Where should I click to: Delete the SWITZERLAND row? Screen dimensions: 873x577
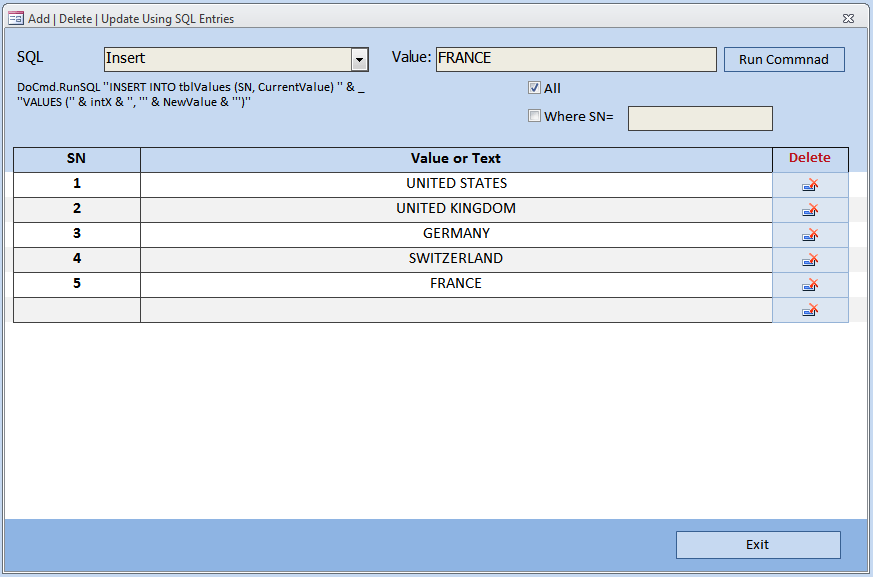pyautogui.click(x=810, y=260)
